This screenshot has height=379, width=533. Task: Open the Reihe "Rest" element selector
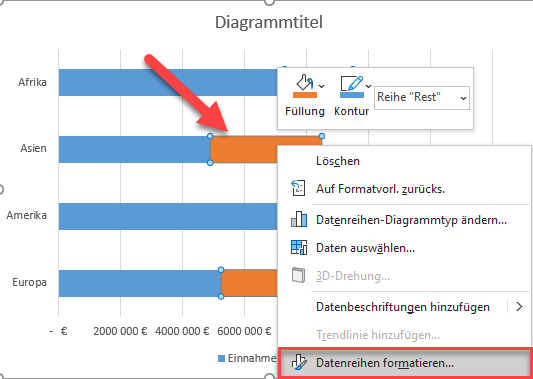(x=422, y=98)
